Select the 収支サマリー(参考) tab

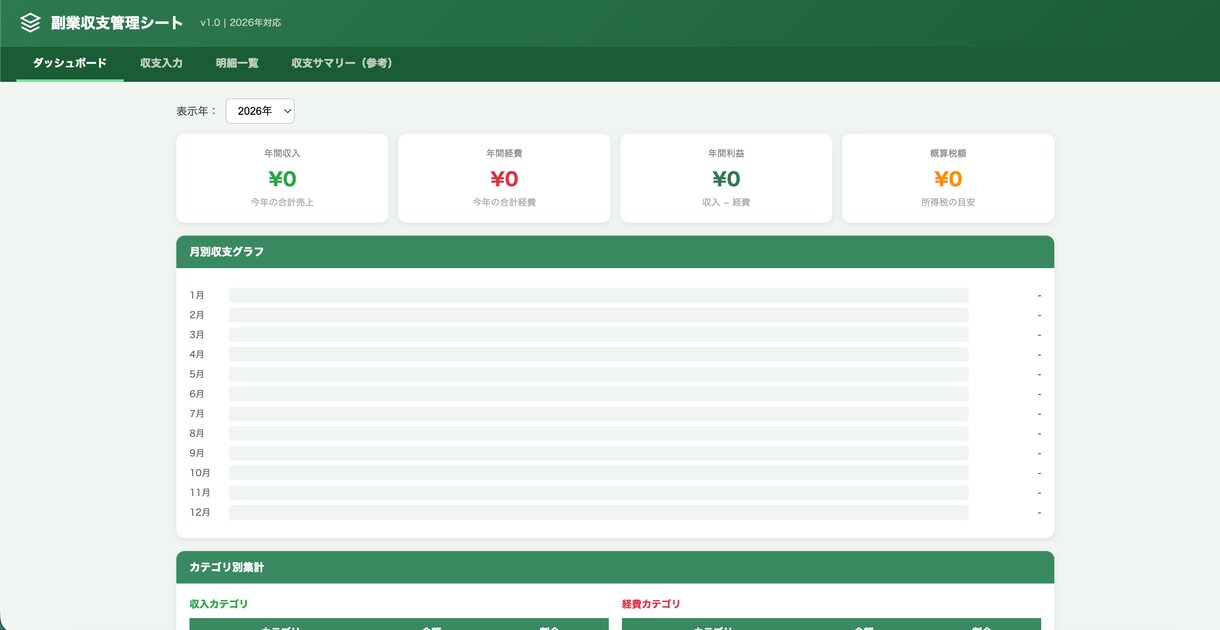pos(342,63)
